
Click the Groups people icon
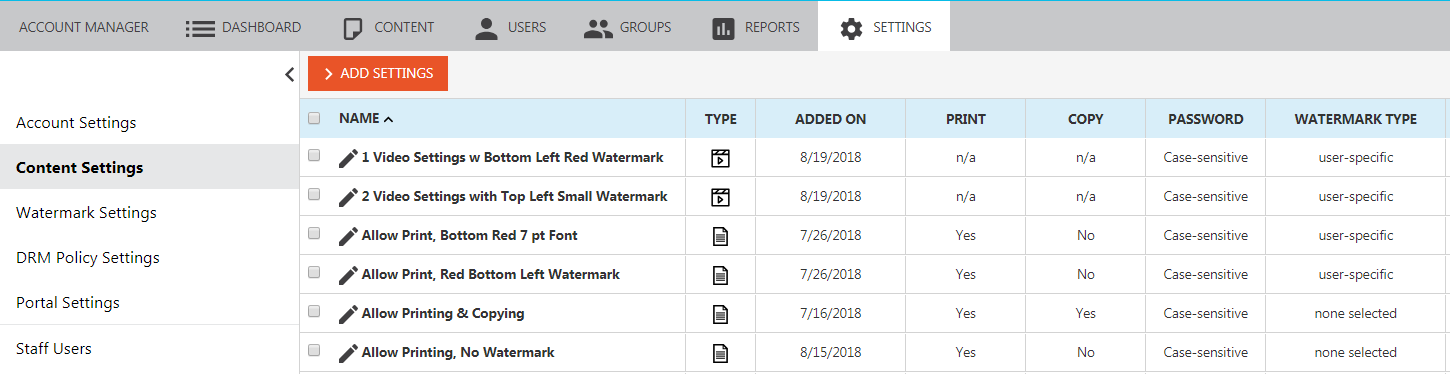coord(598,28)
